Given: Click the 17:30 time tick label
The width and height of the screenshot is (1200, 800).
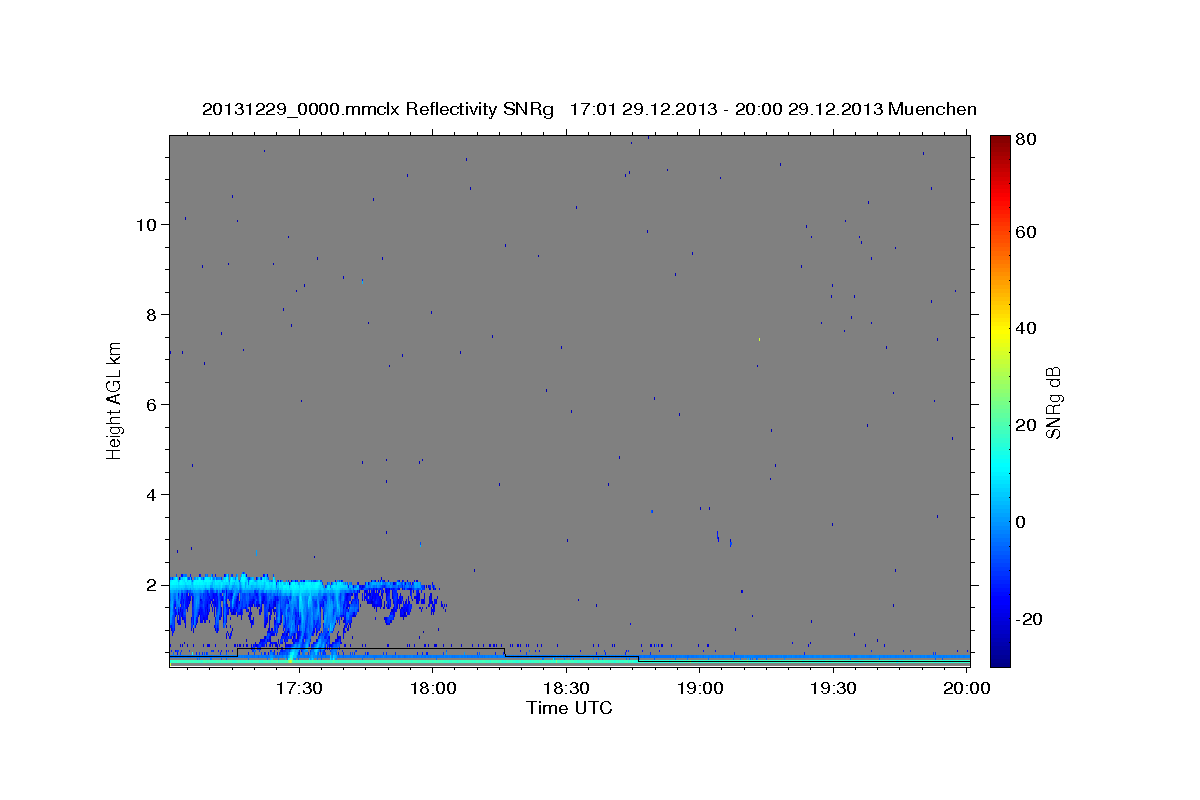Looking at the screenshot, I should tap(299, 688).
